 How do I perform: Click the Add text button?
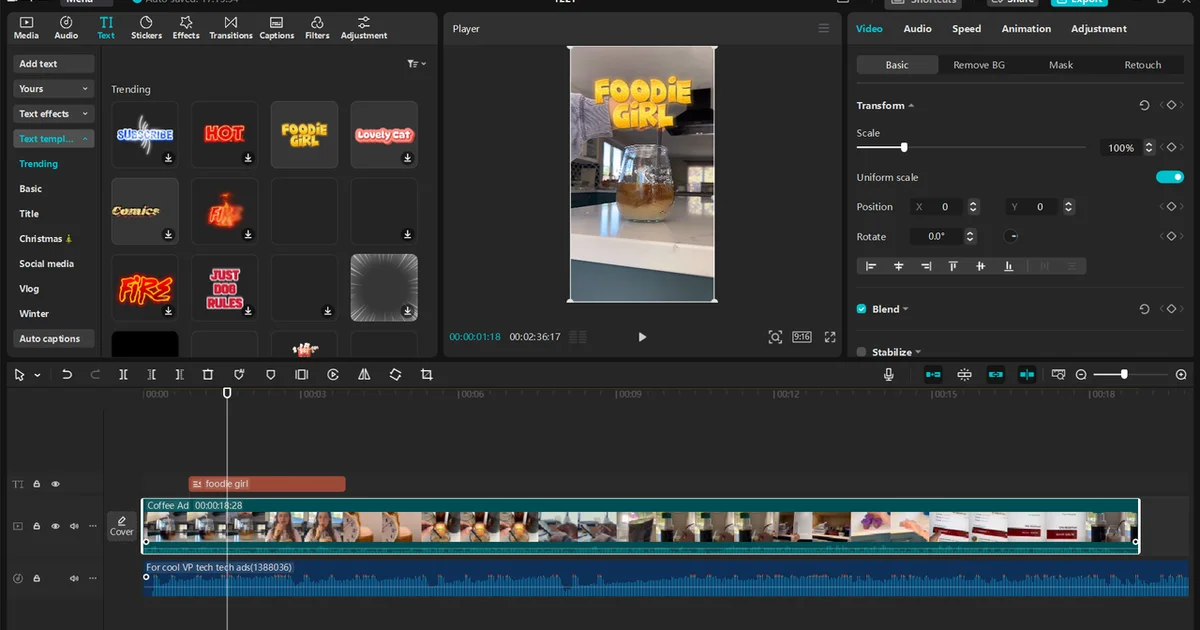pyautogui.click(x=52, y=63)
